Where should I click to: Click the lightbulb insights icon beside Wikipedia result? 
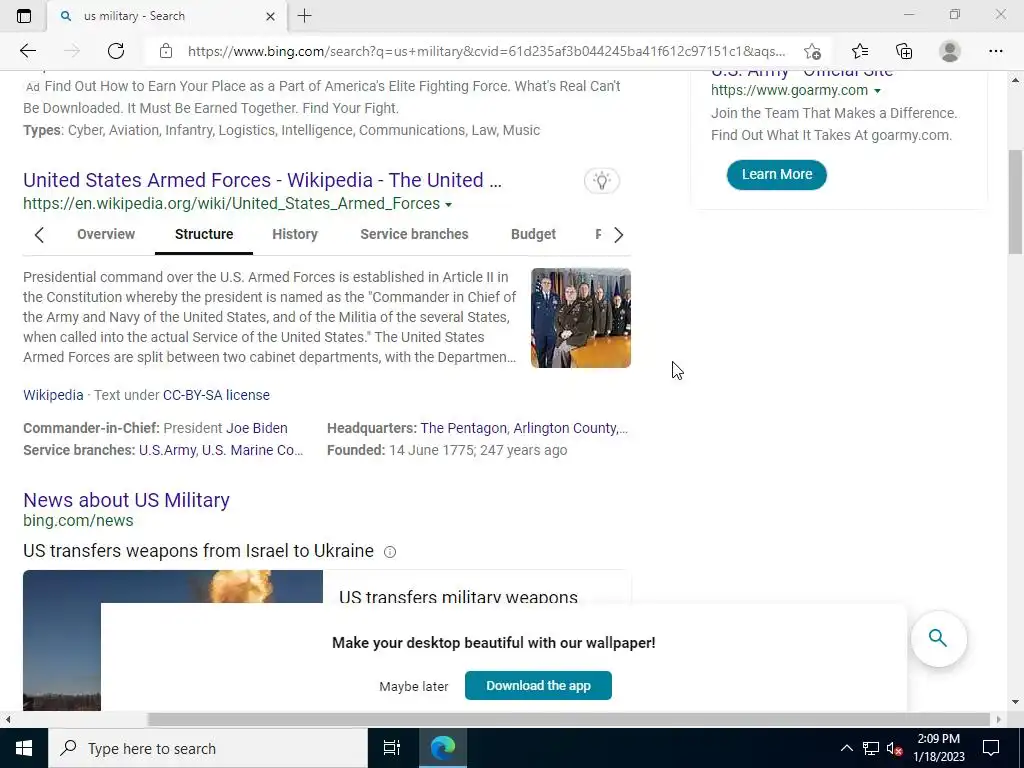click(x=601, y=180)
